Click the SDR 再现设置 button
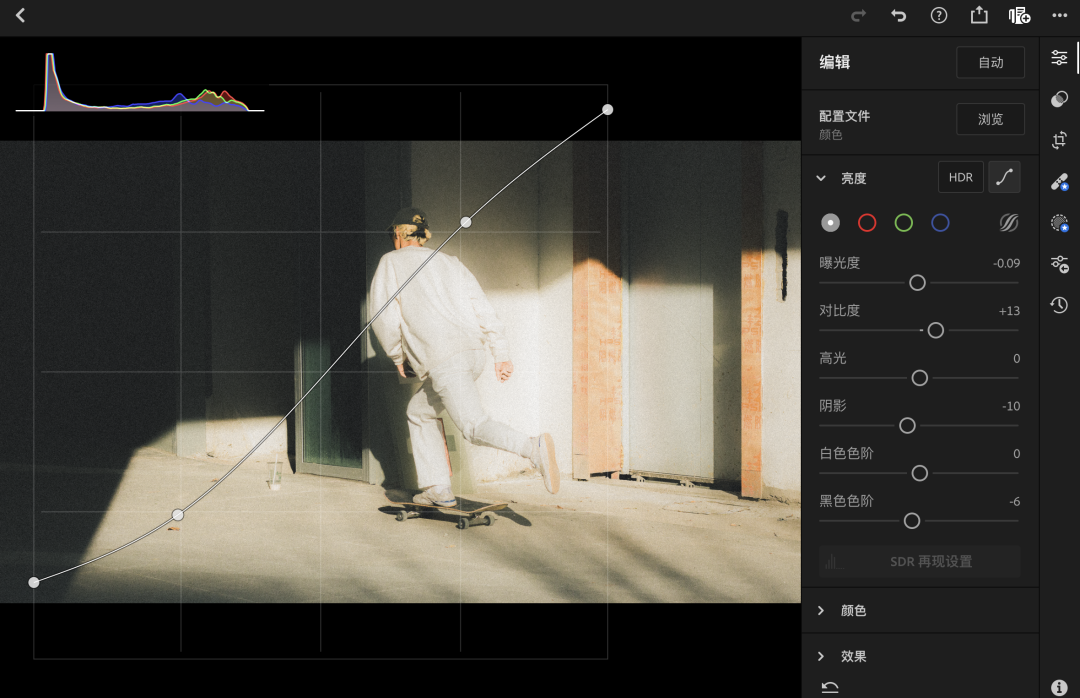This screenshot has height=698, width=1080. pos(920,562)
